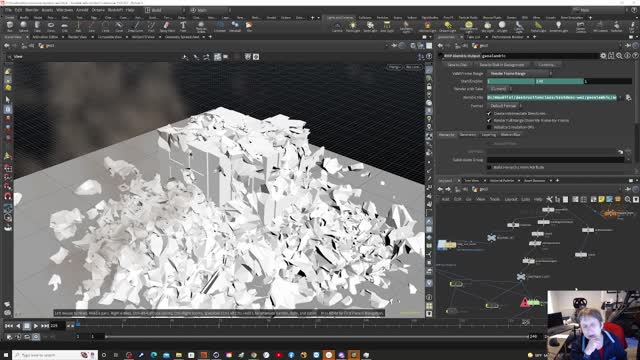
Task: Switch to the Animation Editor tab
Action: tap(45, 37)
